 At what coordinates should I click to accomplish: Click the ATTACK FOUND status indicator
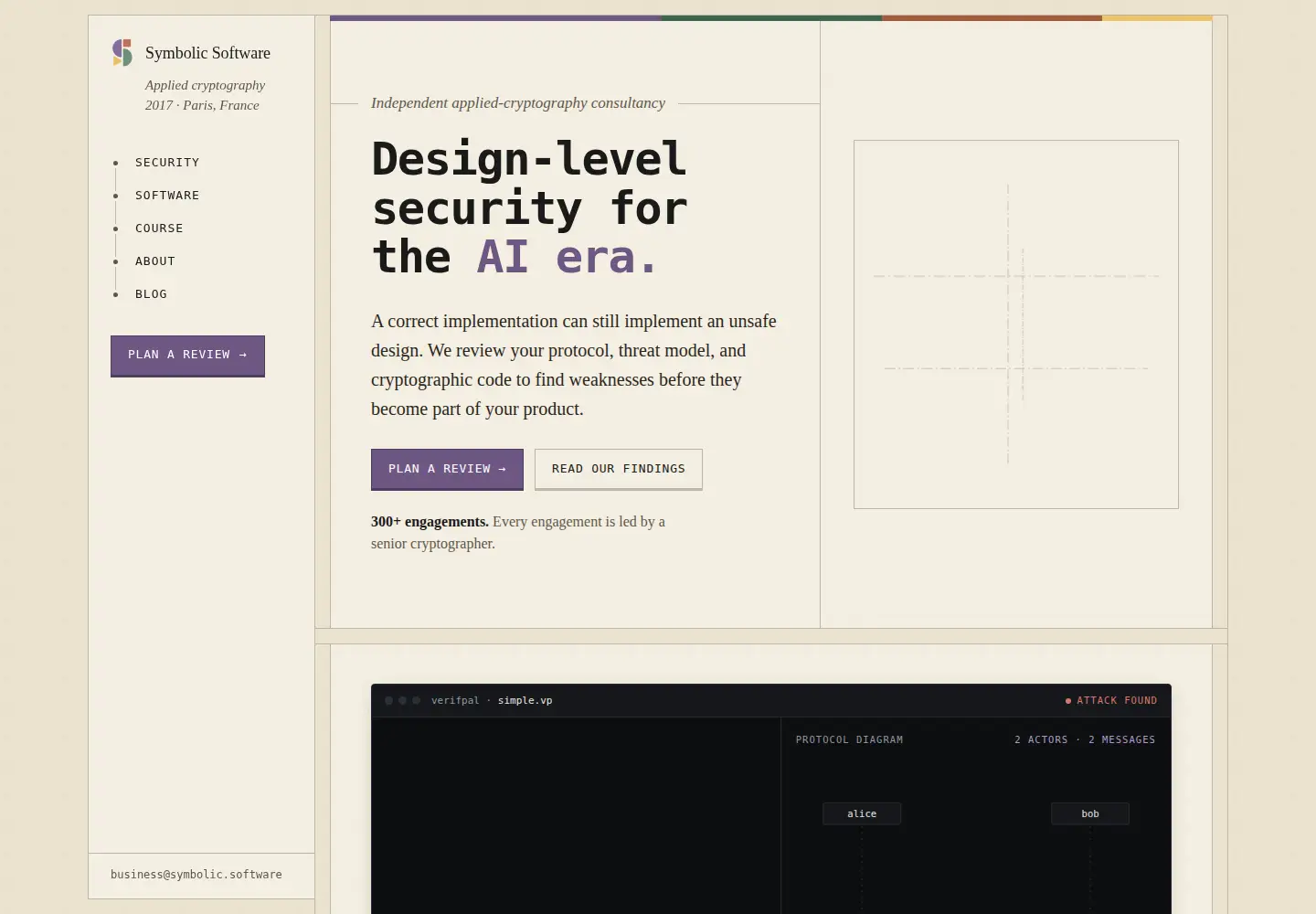coord(1111,701)
